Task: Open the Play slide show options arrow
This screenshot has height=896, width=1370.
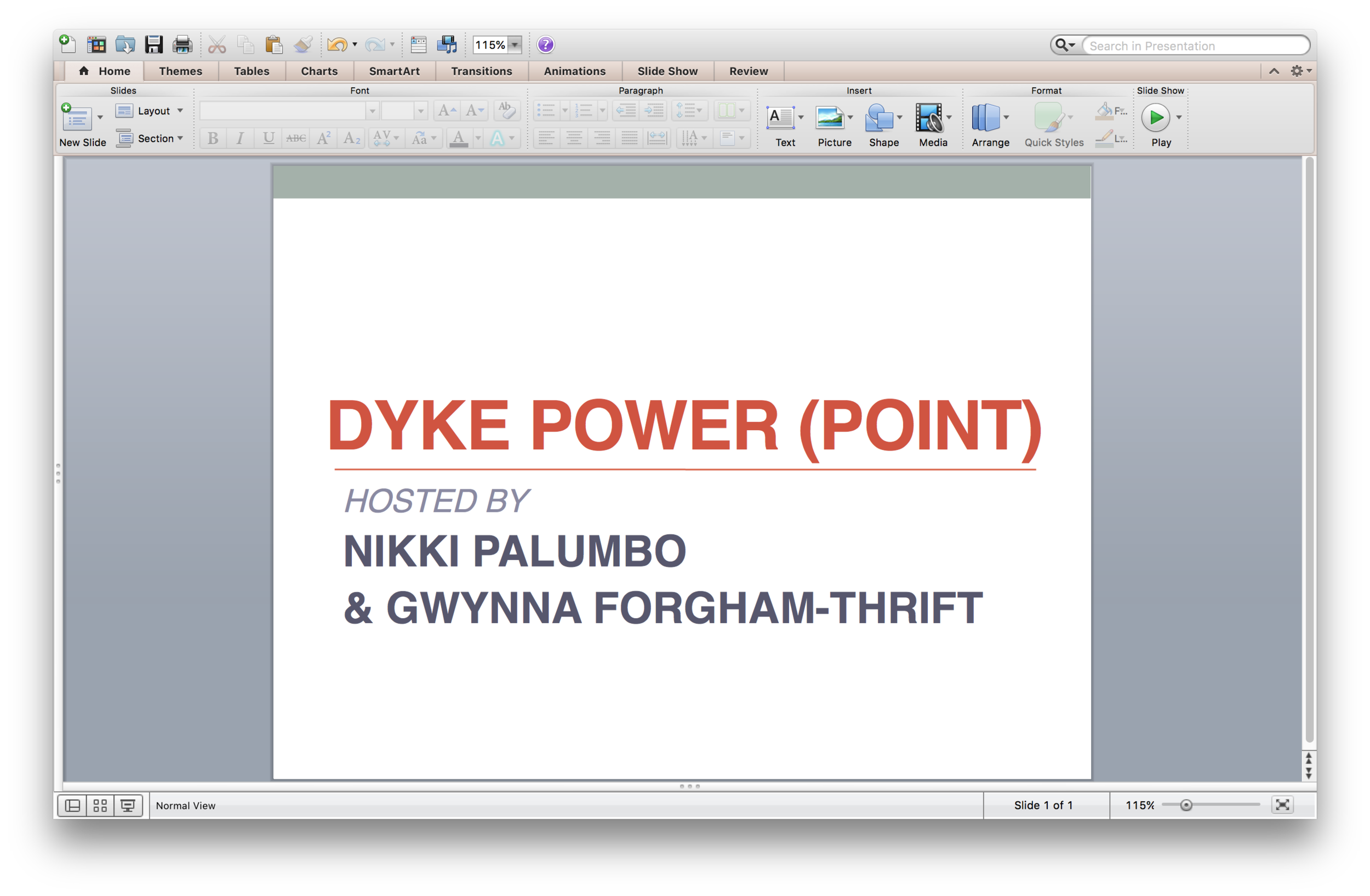Action: pos(1178,118)
